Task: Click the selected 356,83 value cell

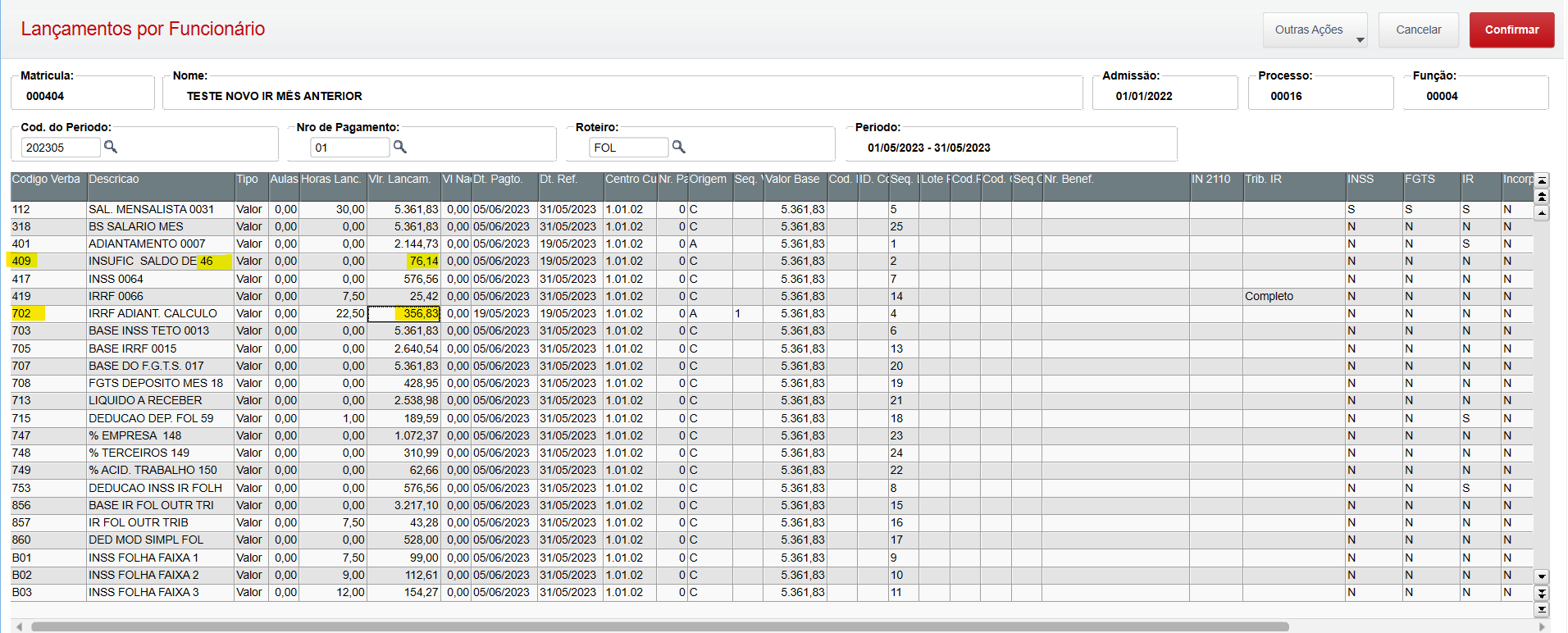Action: [x=403, y=313]
